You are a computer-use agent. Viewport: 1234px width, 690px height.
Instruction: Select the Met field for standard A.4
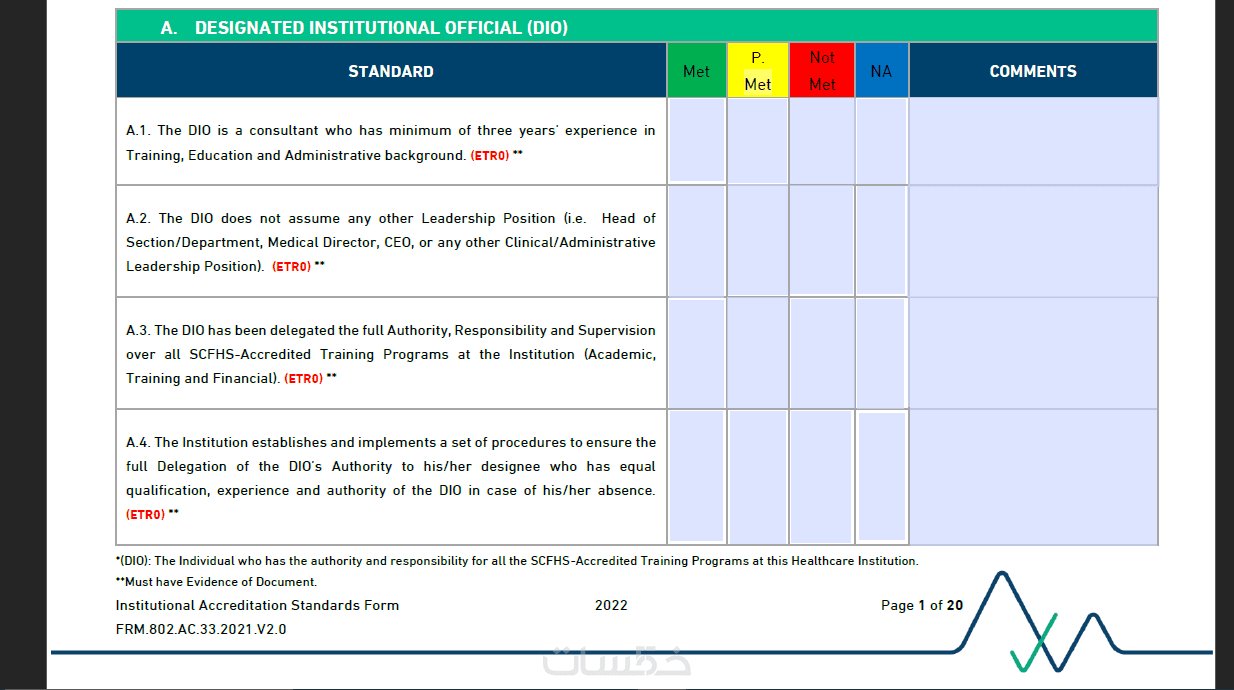click(697, 477)
